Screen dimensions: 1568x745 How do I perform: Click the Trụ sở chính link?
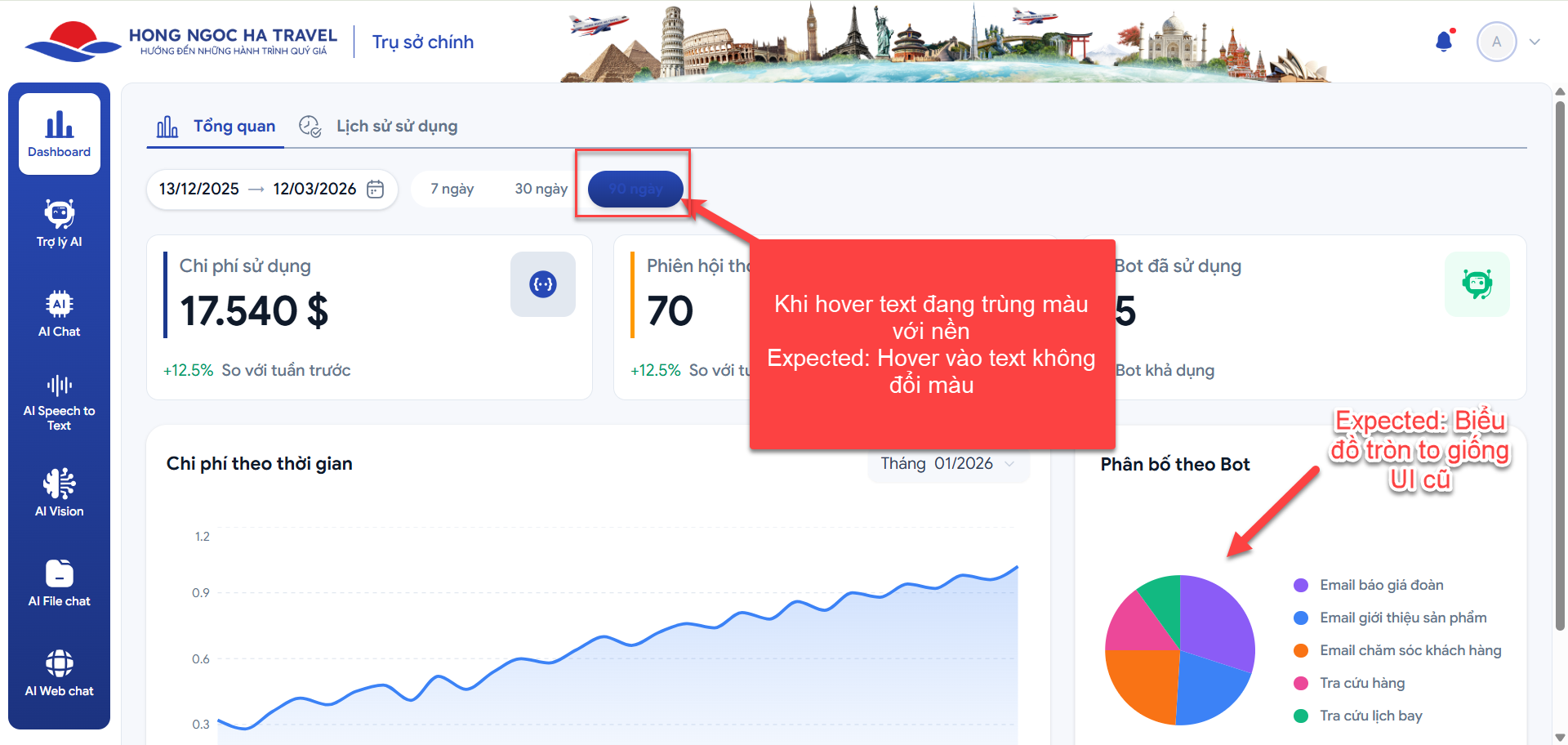[423, 42]
